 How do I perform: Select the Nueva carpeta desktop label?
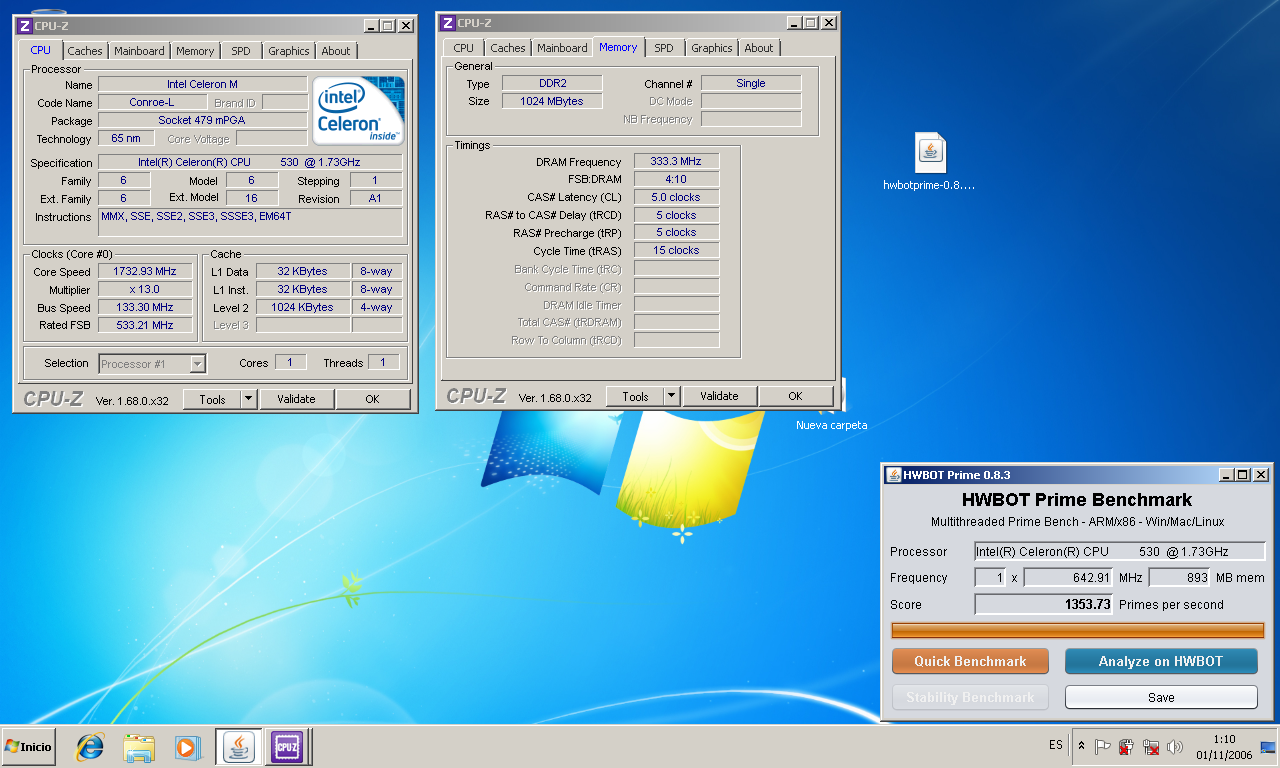pyautogui.click(x=831, y=425)
